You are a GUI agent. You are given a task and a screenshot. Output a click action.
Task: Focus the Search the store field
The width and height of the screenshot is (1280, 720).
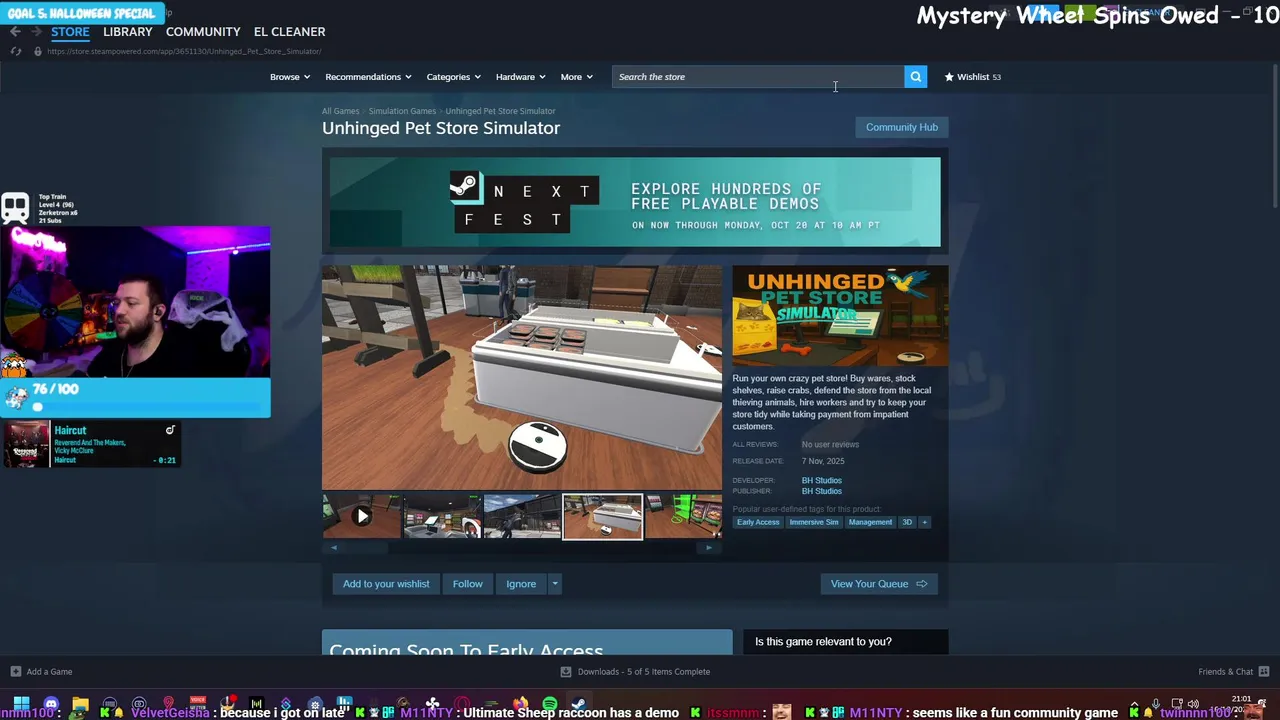[758, 77]
